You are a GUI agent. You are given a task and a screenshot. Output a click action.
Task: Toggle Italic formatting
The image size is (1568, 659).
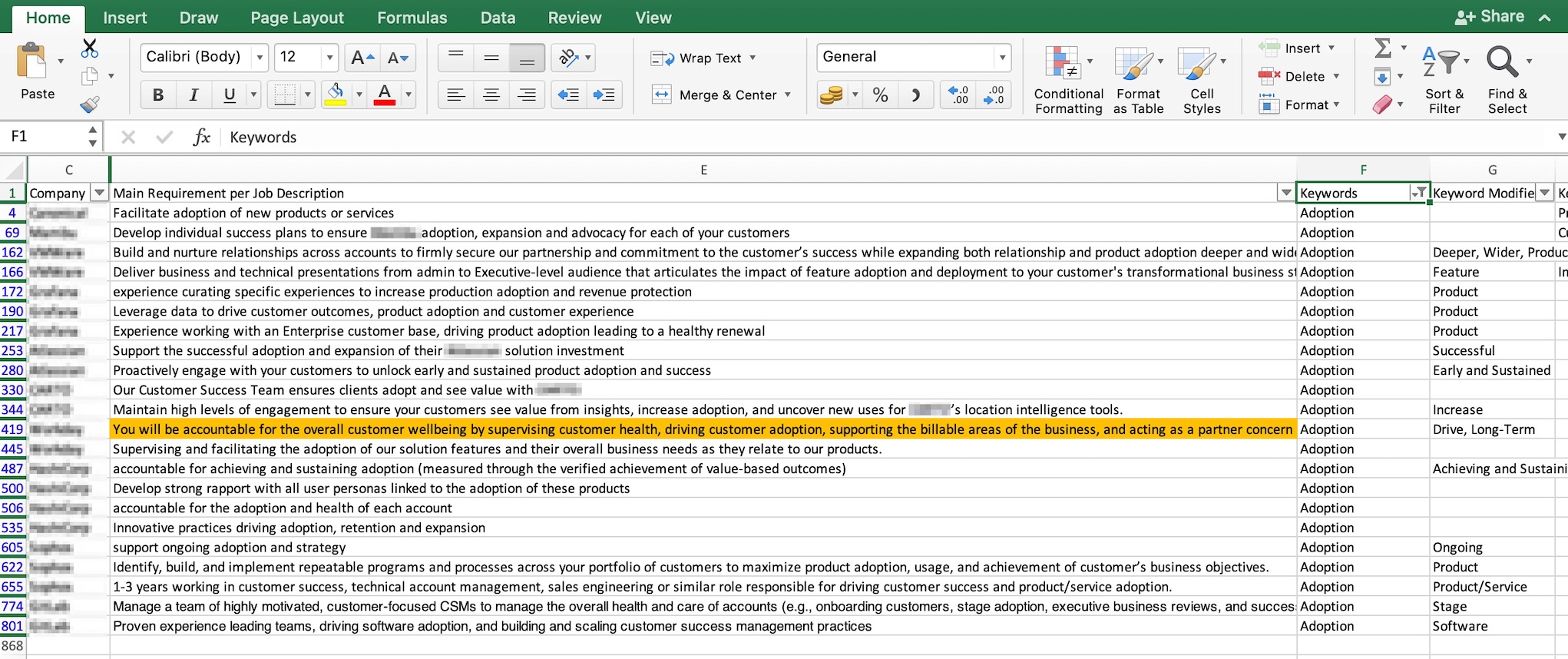194,94
